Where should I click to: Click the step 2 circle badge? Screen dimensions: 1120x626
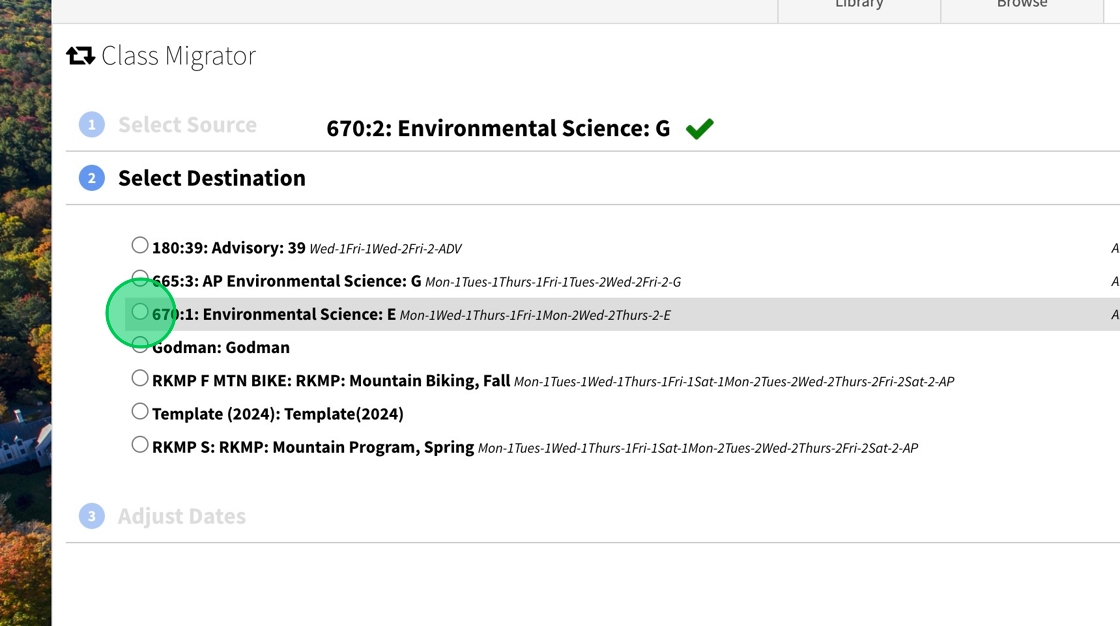coord(91,178)
